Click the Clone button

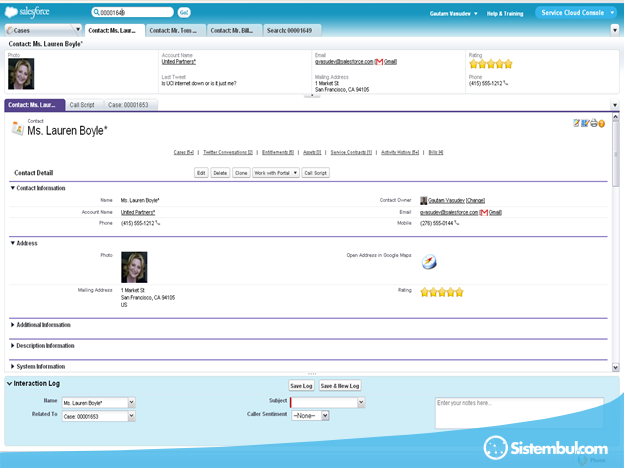click(241, 173)
